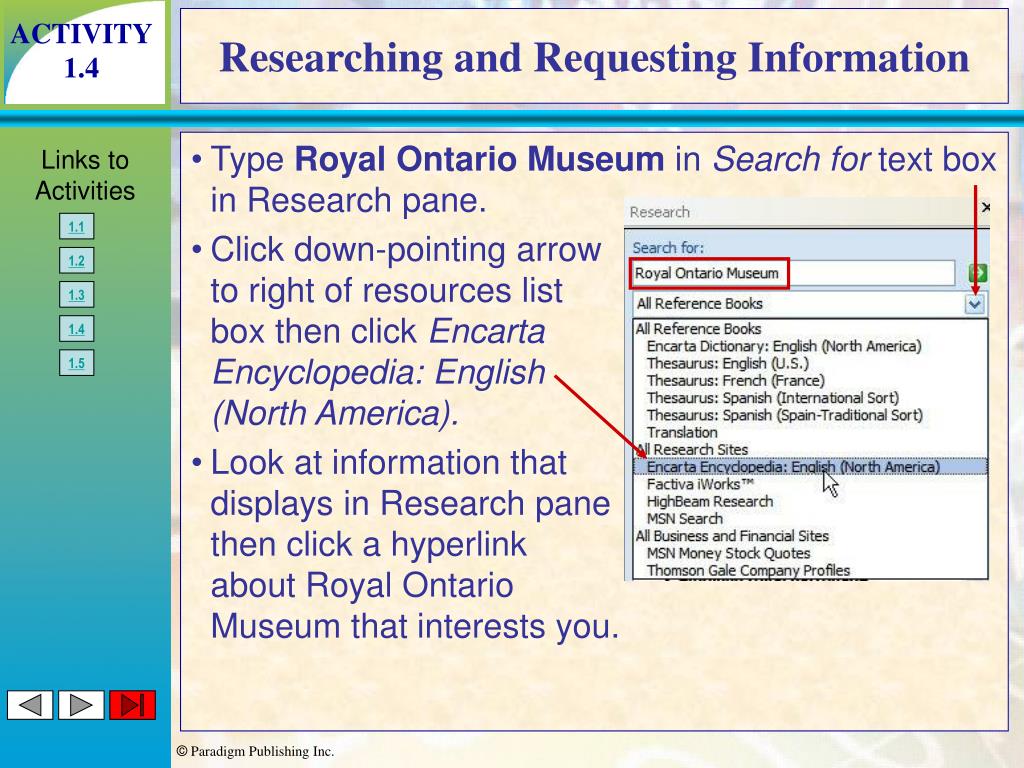Open activity link 1.5
1024x768 pixels.
pos(76,363)
